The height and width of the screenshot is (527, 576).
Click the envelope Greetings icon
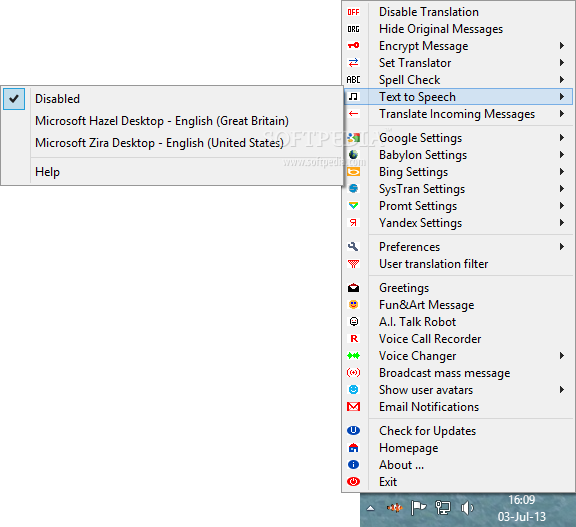(x=353, y=288)
